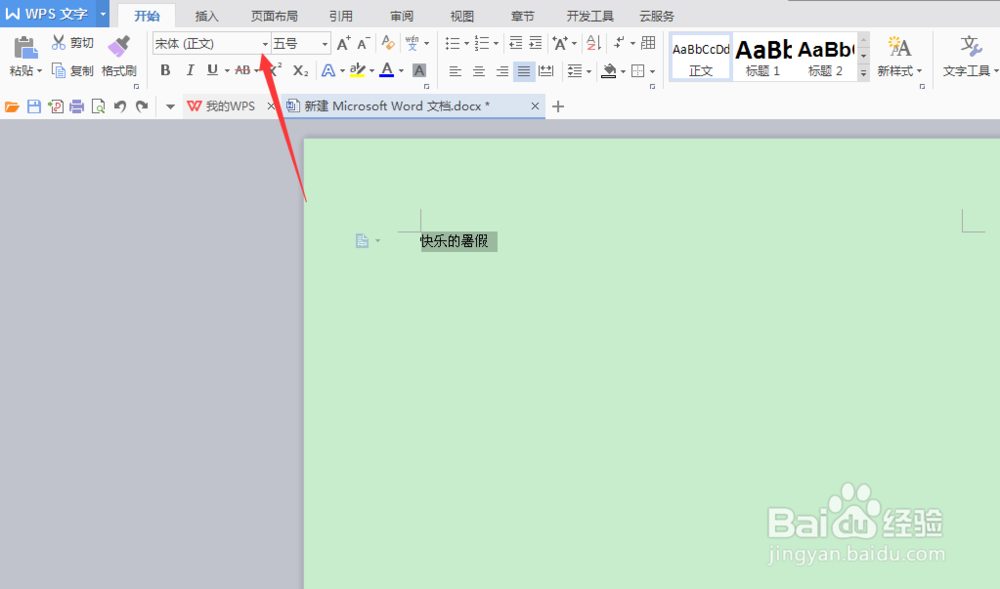Toggle bold formatting on selected text
The width and height of the screenshot is (1000, 589).
tap(165, 70)
